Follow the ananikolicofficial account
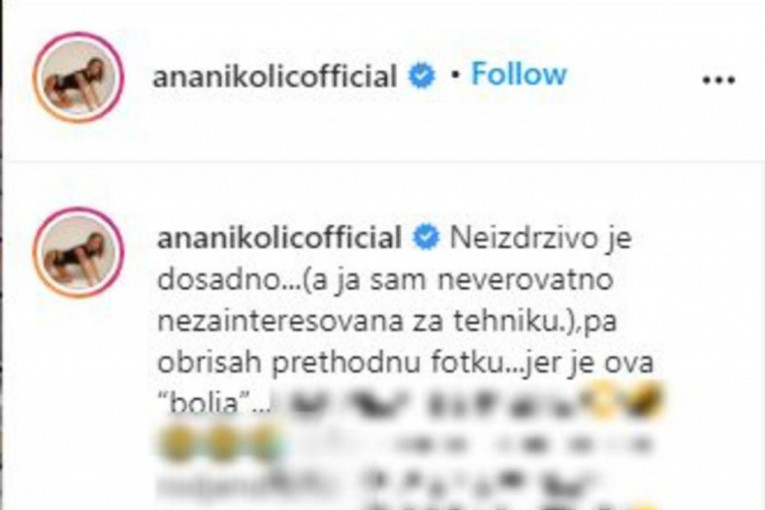 [x=519, y=74]
